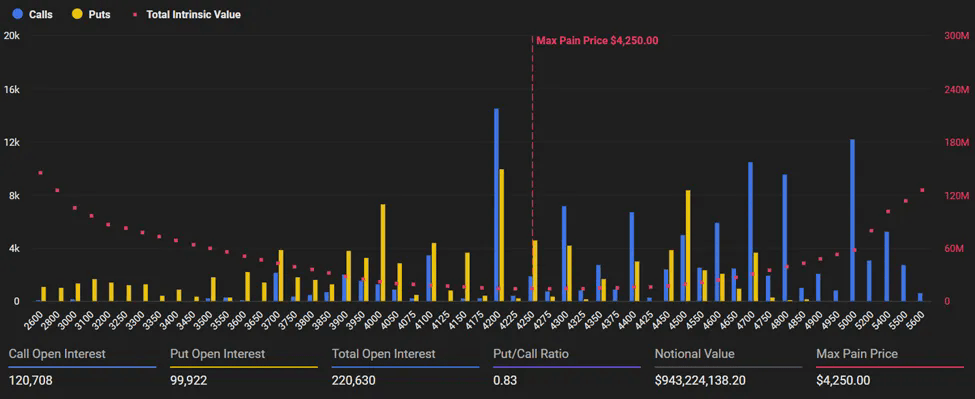This screenshot has height=399, width=975.
Task: Open the Put Open Interest stat card
Action: coord(244,367)
